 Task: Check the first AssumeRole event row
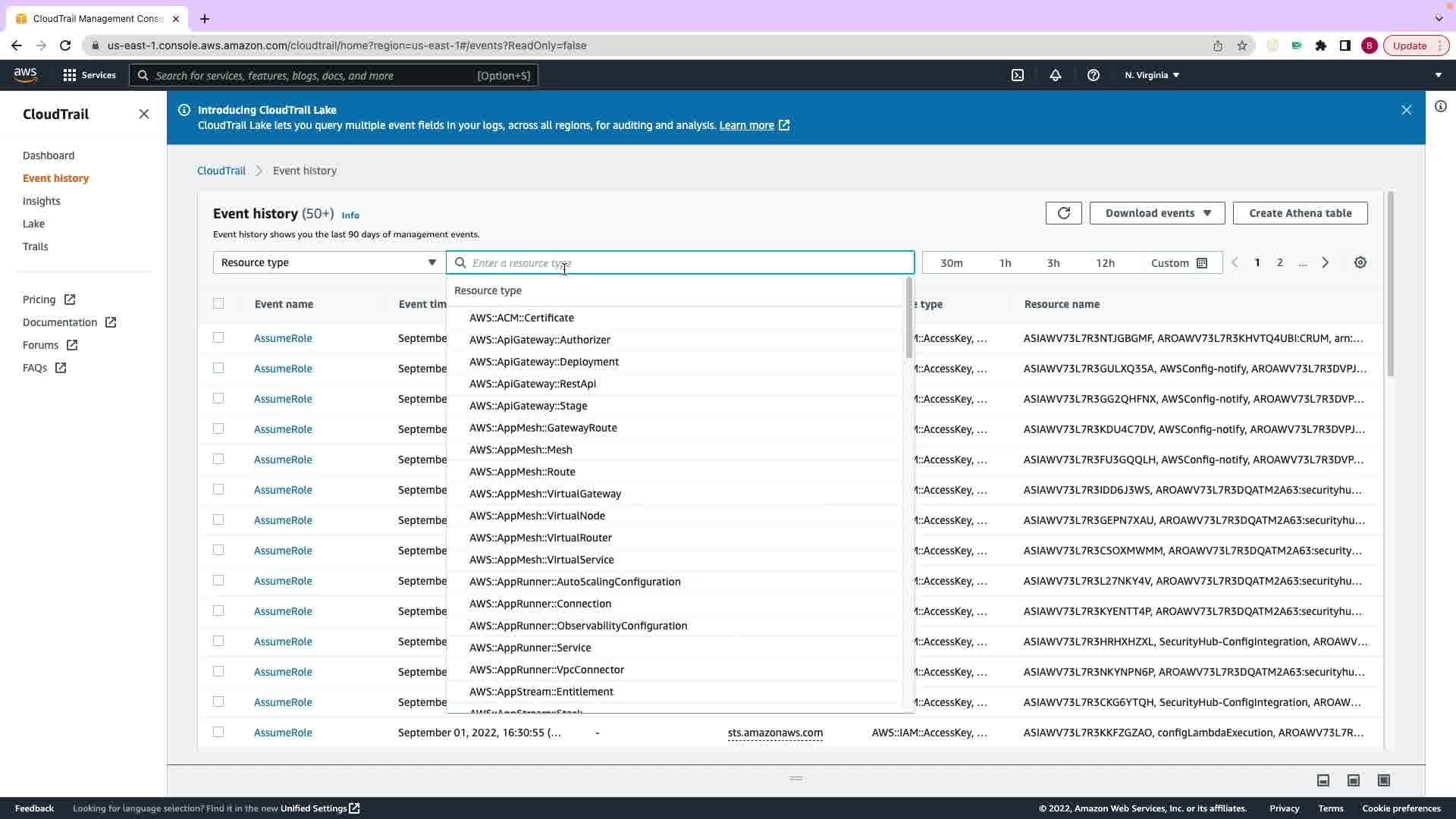(218, 337)
